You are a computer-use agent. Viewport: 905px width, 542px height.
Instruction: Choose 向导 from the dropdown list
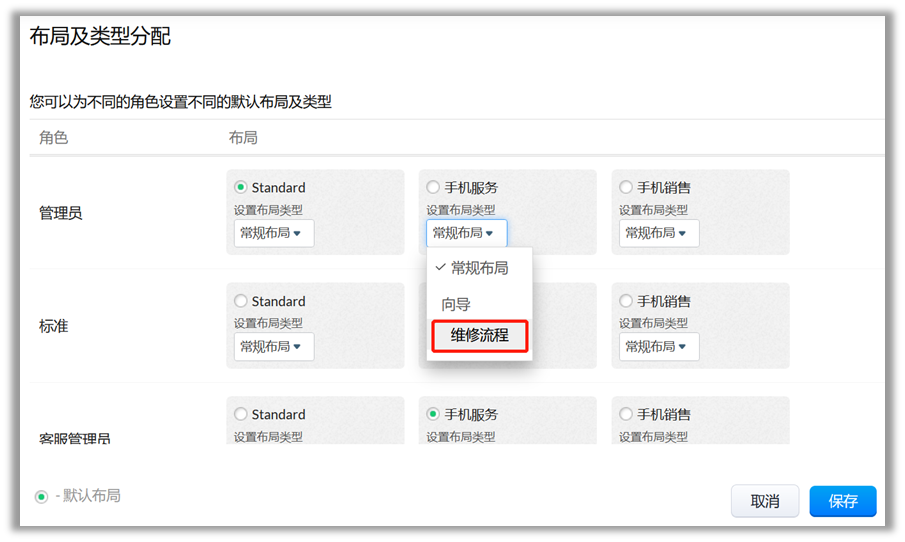coord(456,304)
